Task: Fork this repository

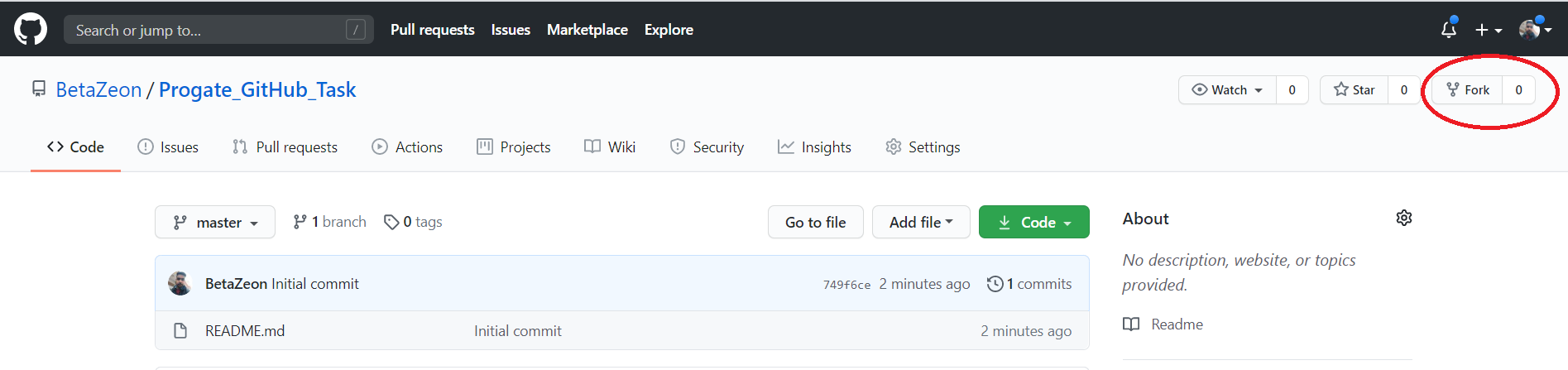Action: pyautogui.click(x=1468, y=90)
